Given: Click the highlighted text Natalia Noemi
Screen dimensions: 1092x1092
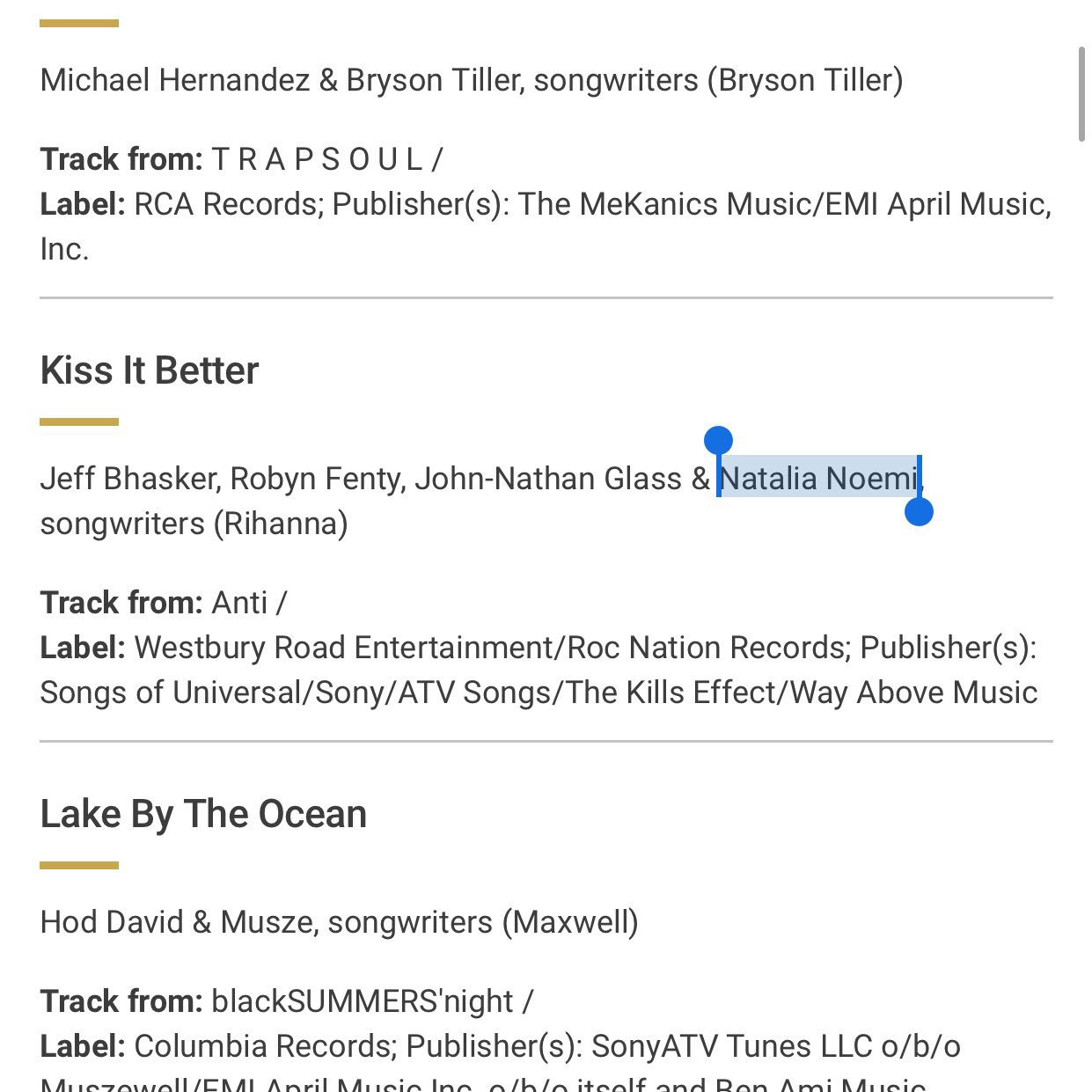Looking at the screenshot, I should point(818,478).
